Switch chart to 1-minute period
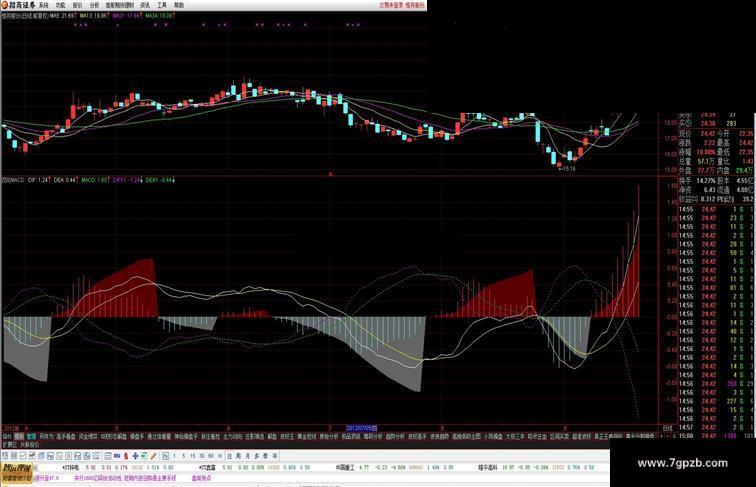Screen dimensions: 756x487 174,456
